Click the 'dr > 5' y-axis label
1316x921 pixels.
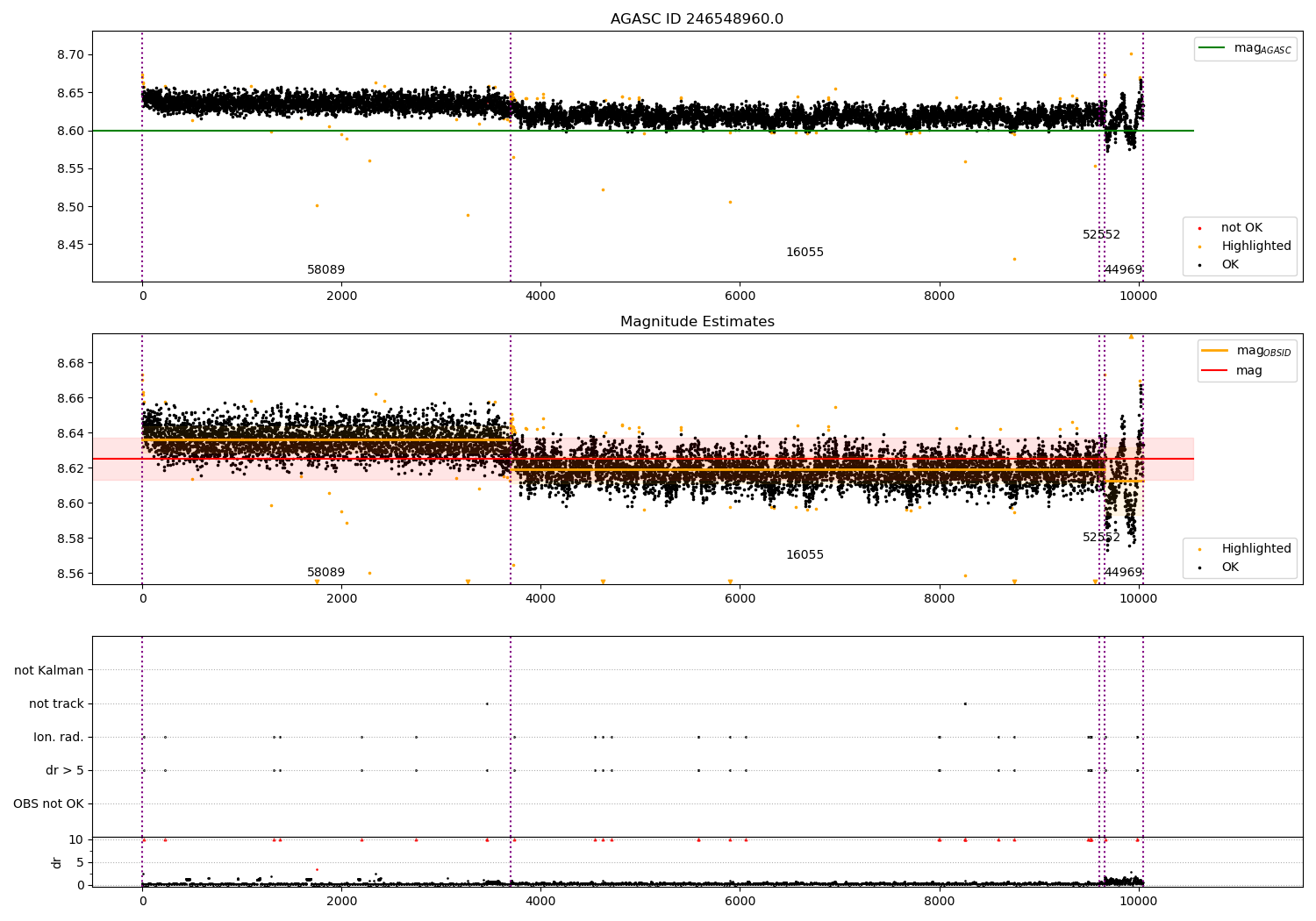[x=65, y=770]
